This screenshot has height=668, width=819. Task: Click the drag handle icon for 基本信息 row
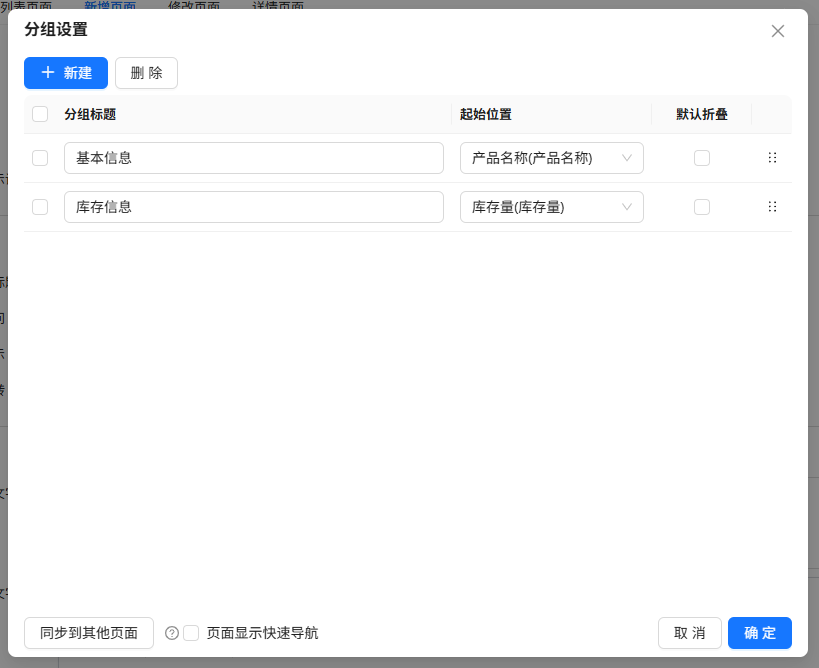pyautogui.click(x=772, y=158)
